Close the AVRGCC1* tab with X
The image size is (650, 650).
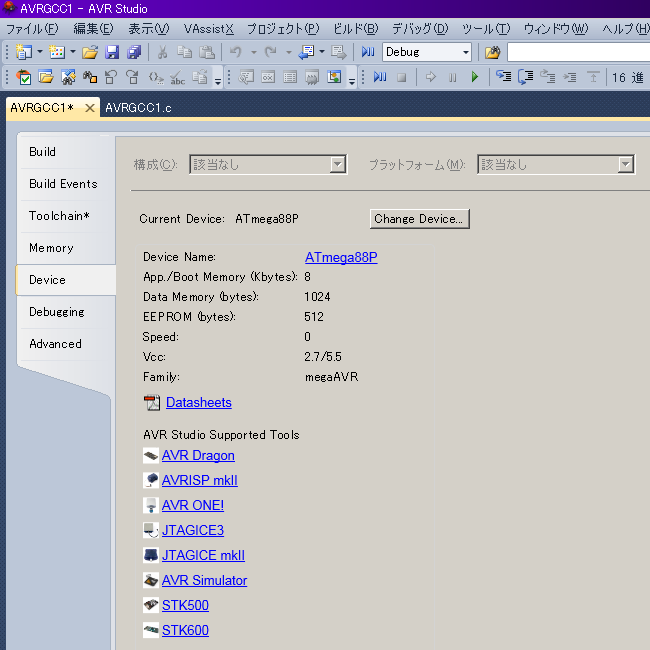(90, 108)
